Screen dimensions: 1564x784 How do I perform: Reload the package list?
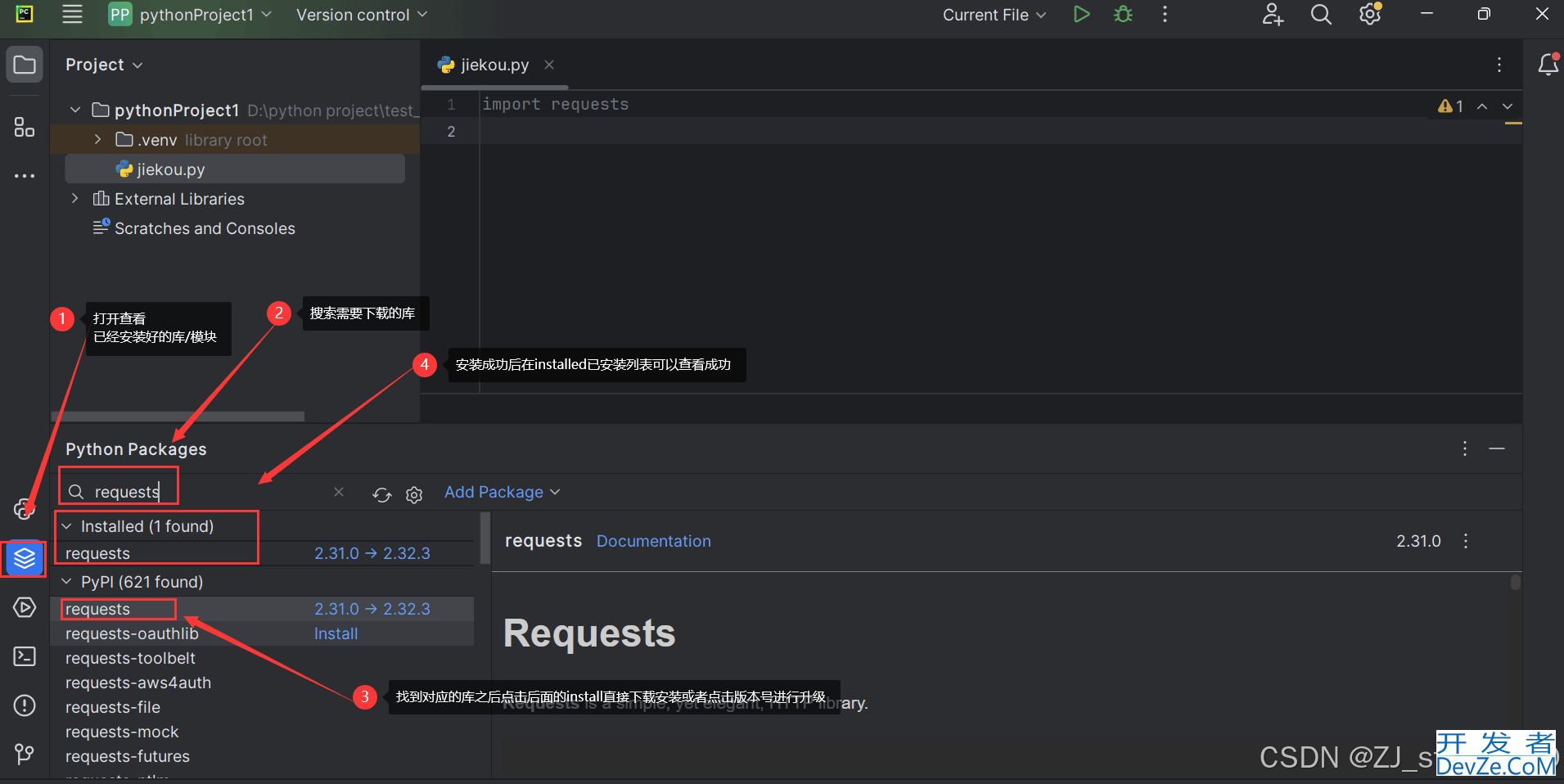(381, 494)
